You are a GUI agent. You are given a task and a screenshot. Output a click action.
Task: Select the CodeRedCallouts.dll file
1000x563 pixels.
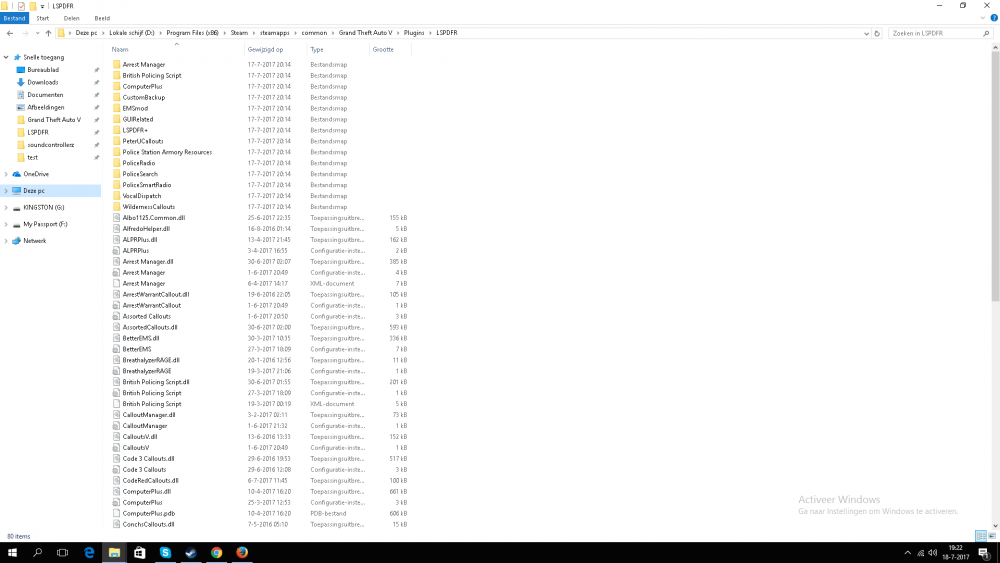tap(151, 481)
